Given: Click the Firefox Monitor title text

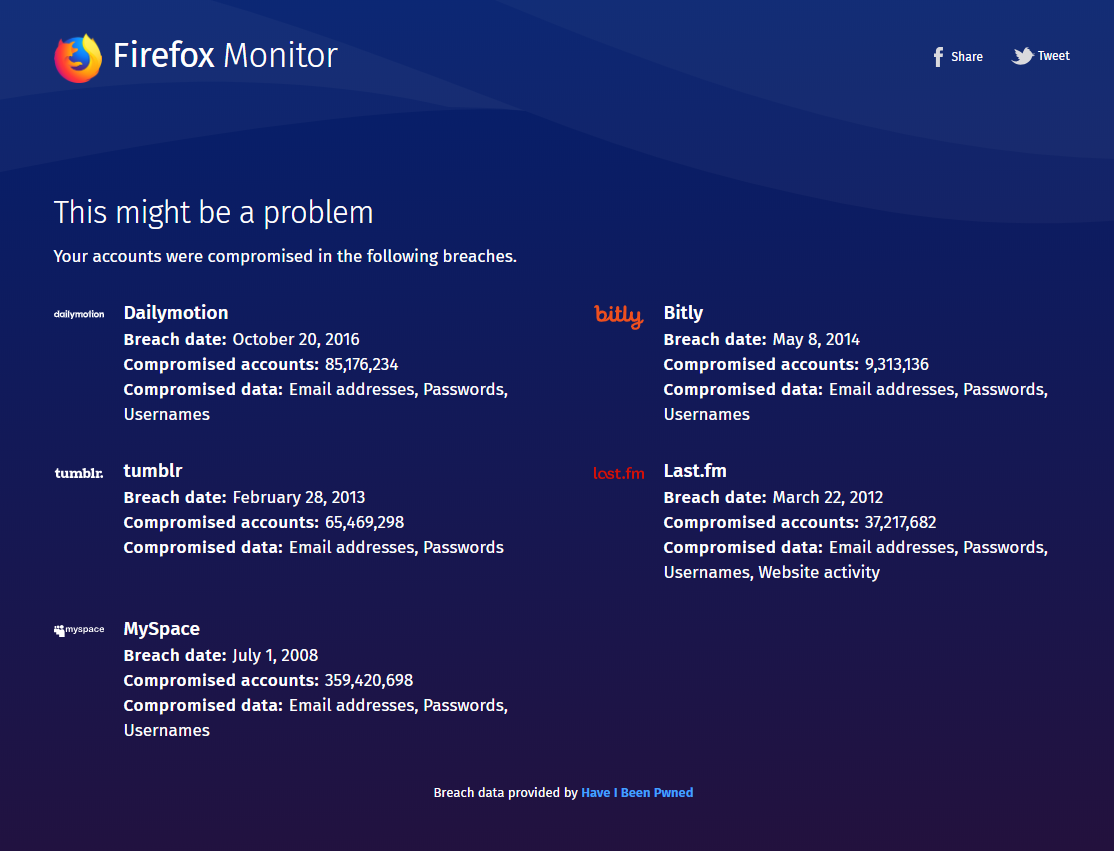Looking at the screenshot, I should (x=225, y=56).
